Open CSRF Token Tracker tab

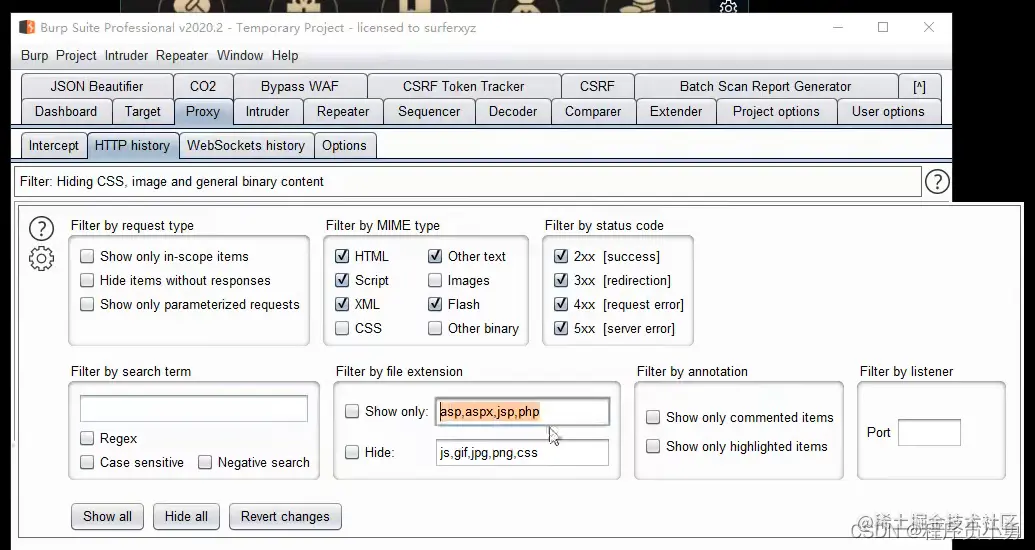tap(463, 86)
